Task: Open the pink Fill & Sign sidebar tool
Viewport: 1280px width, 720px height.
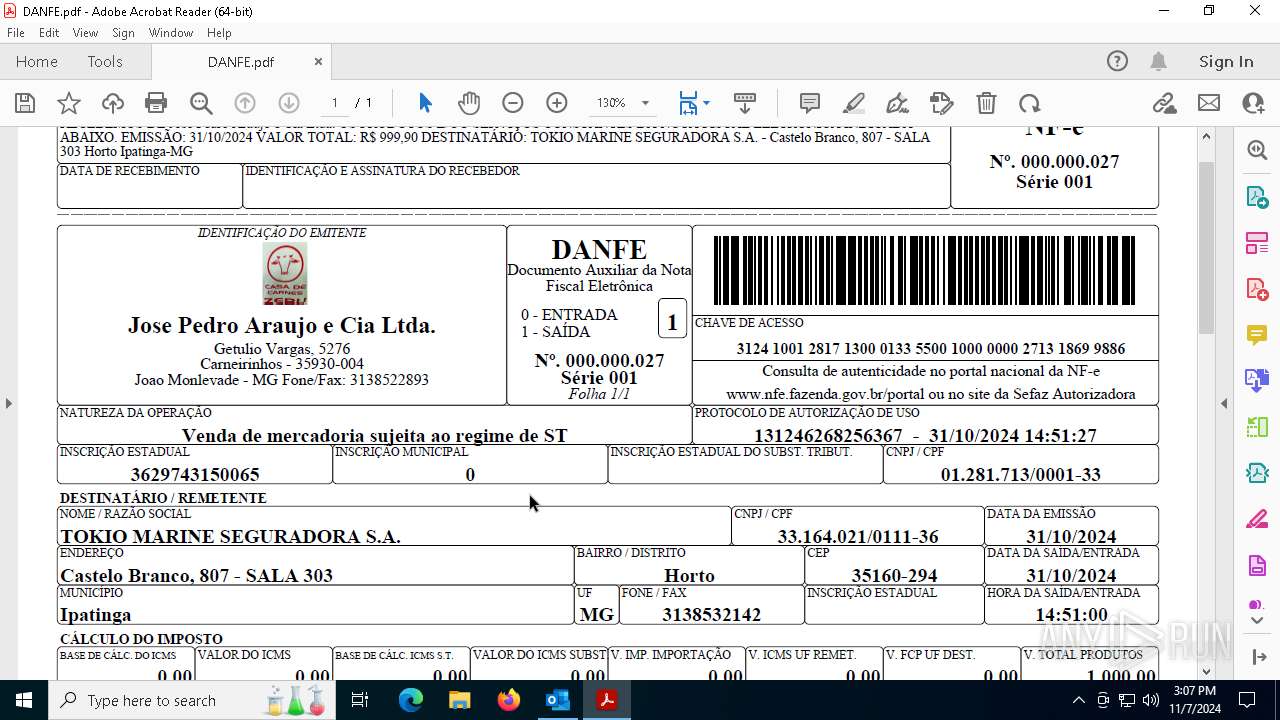Action: pos(1257,520)
